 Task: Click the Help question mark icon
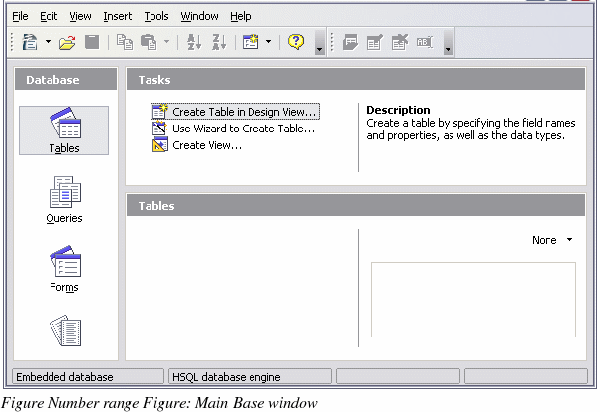point(296,42)
